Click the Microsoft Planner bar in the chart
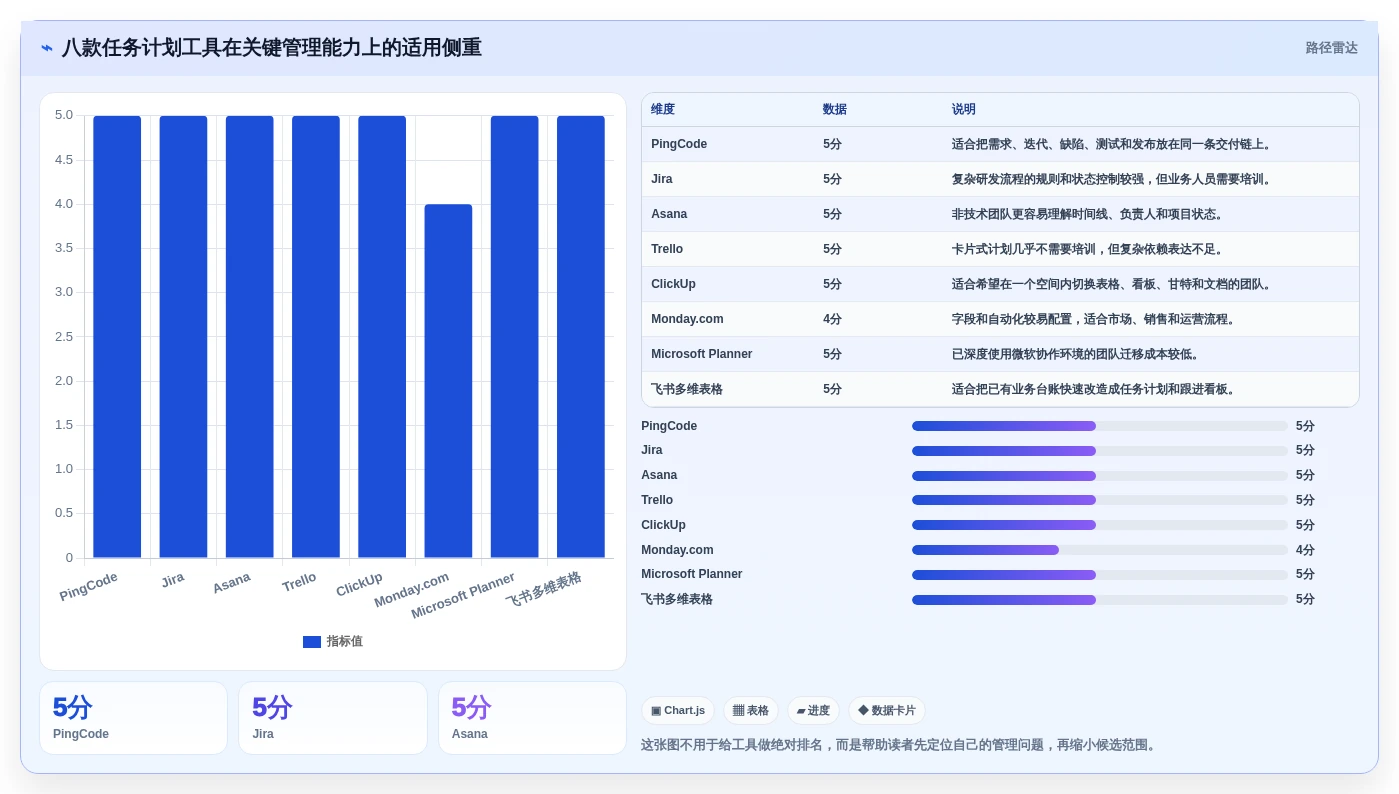Viewport: 1399px width, 794px height. click(514, 337)
